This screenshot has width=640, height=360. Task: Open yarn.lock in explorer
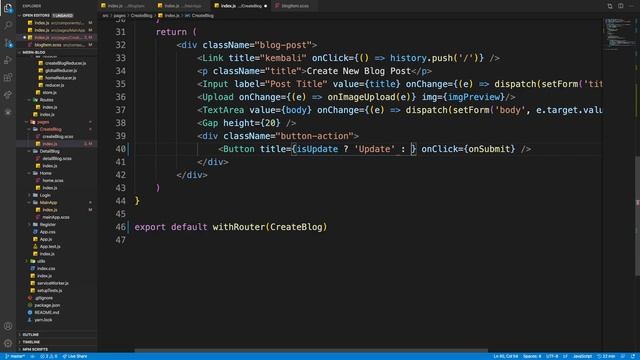tap(43, 320)
